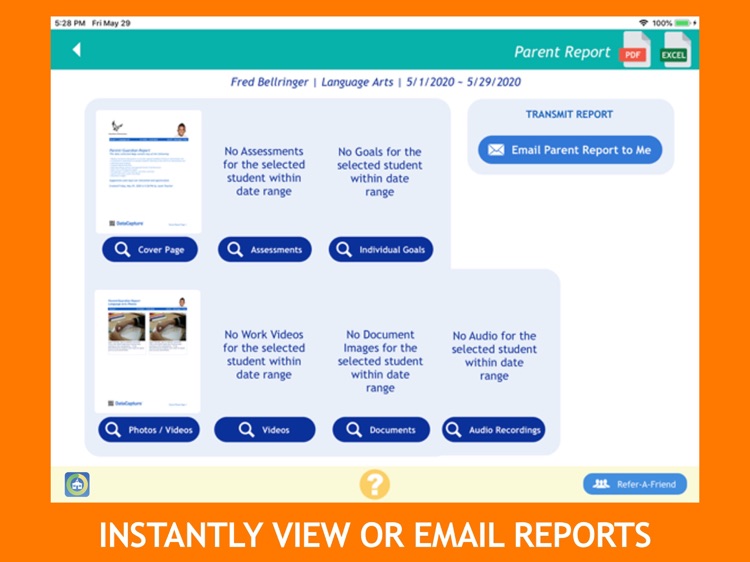Image resolution: width=750 pixels, height=562 pixels.
Task: Click the No Document Images message
Action: 380,361
